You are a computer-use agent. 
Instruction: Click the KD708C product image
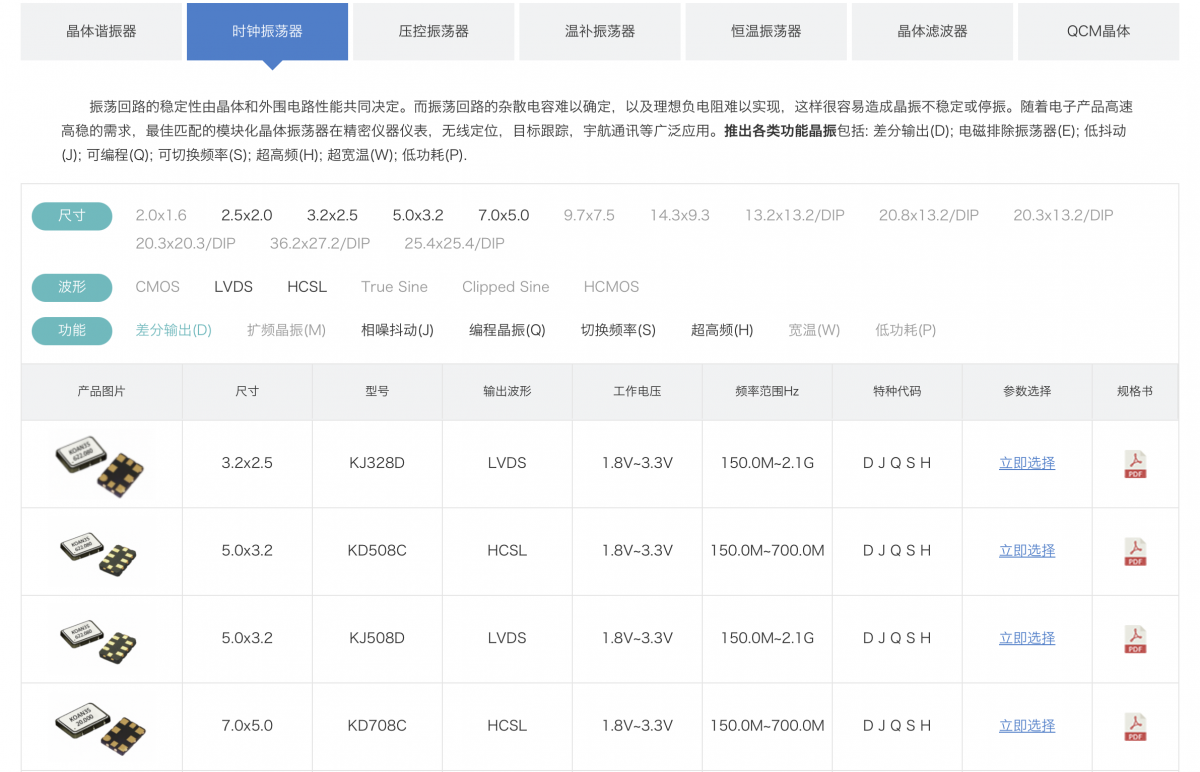point(101,727)
